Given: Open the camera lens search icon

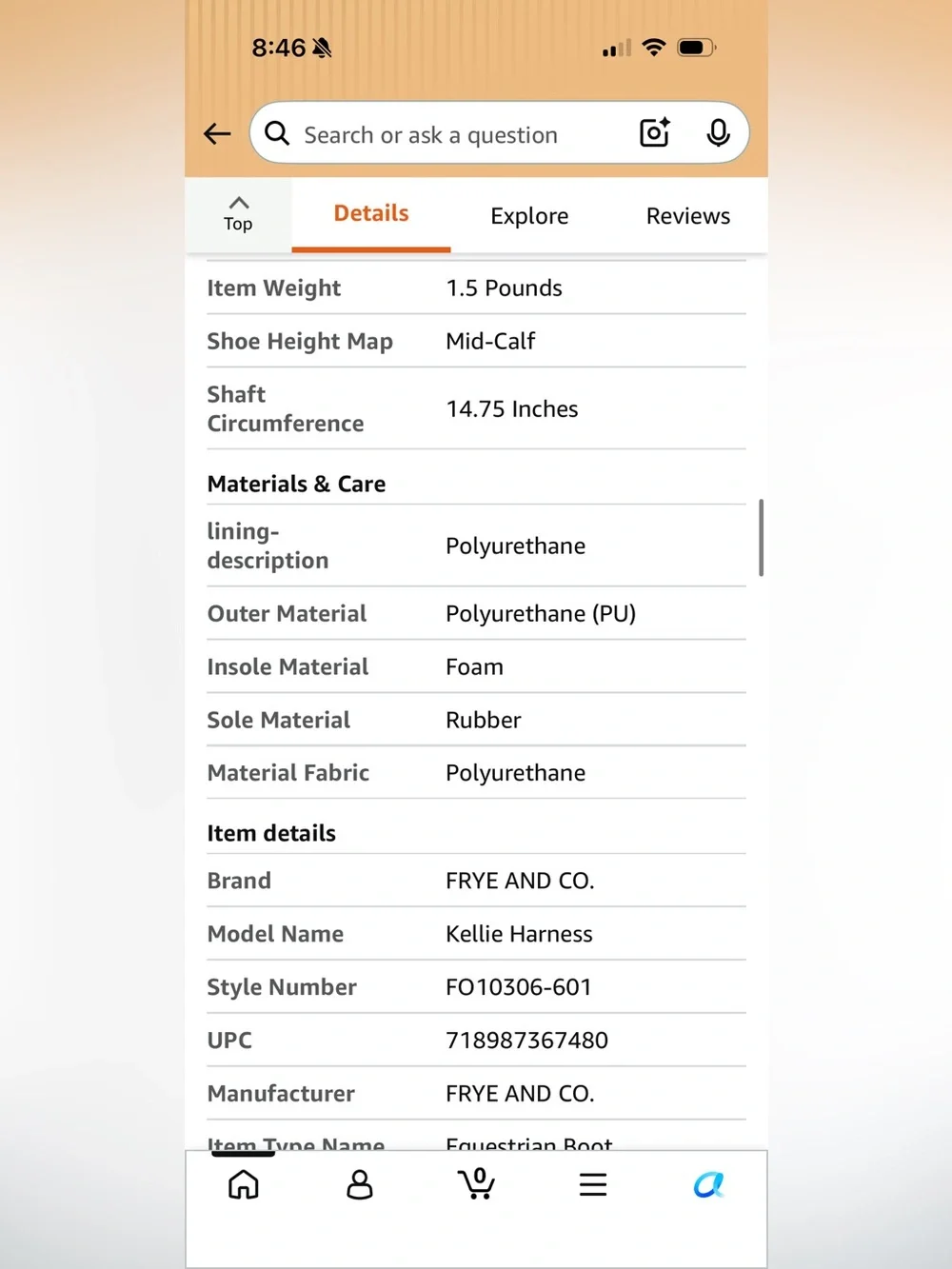Looking at the screenshot, I should [655, 132].
